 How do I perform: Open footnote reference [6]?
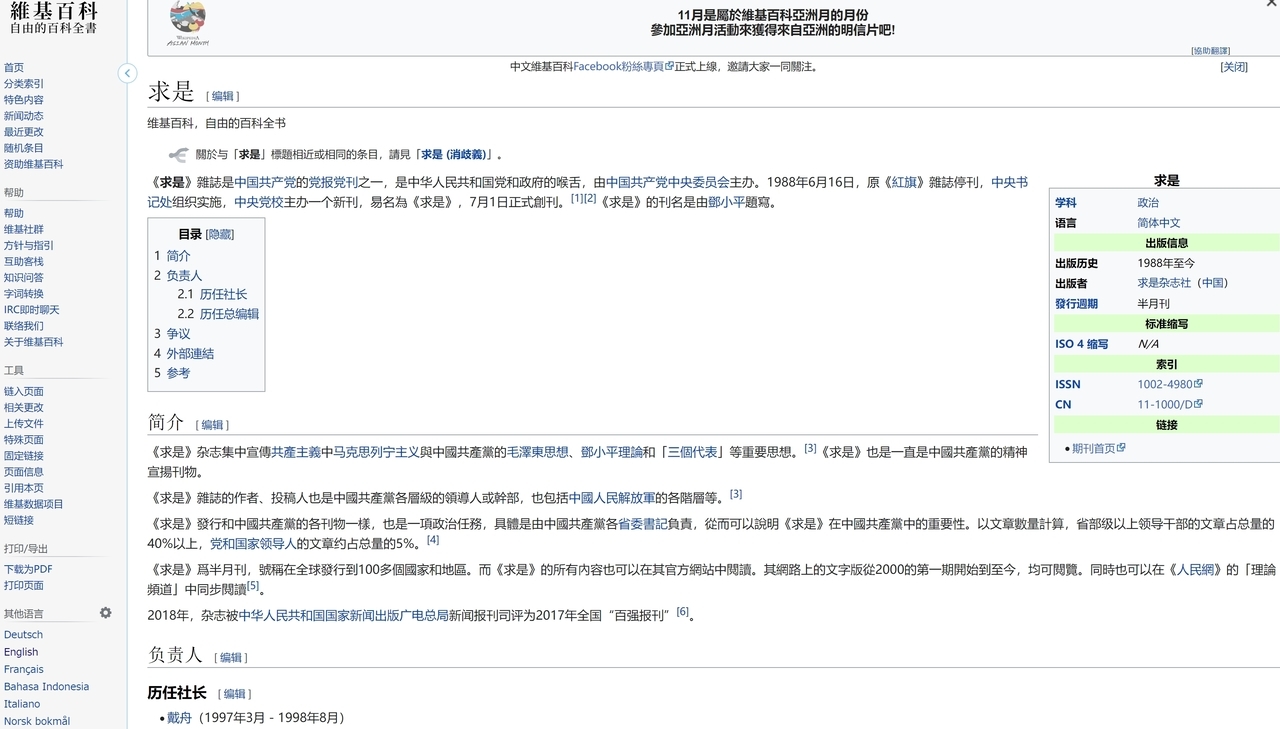[x=683, y=611]
